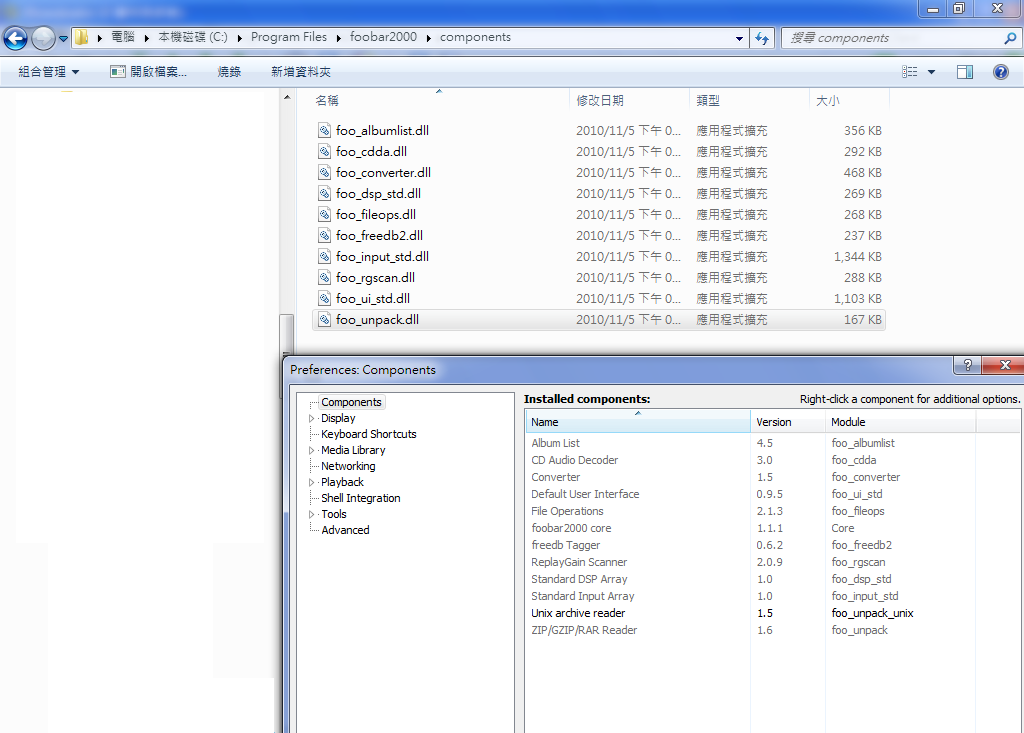Image resolution: width=1024 pixels, height=733 pixels.
Task: Click the Explorer forward arrow button
Action: pyautogui.click(x=44, y=39)
